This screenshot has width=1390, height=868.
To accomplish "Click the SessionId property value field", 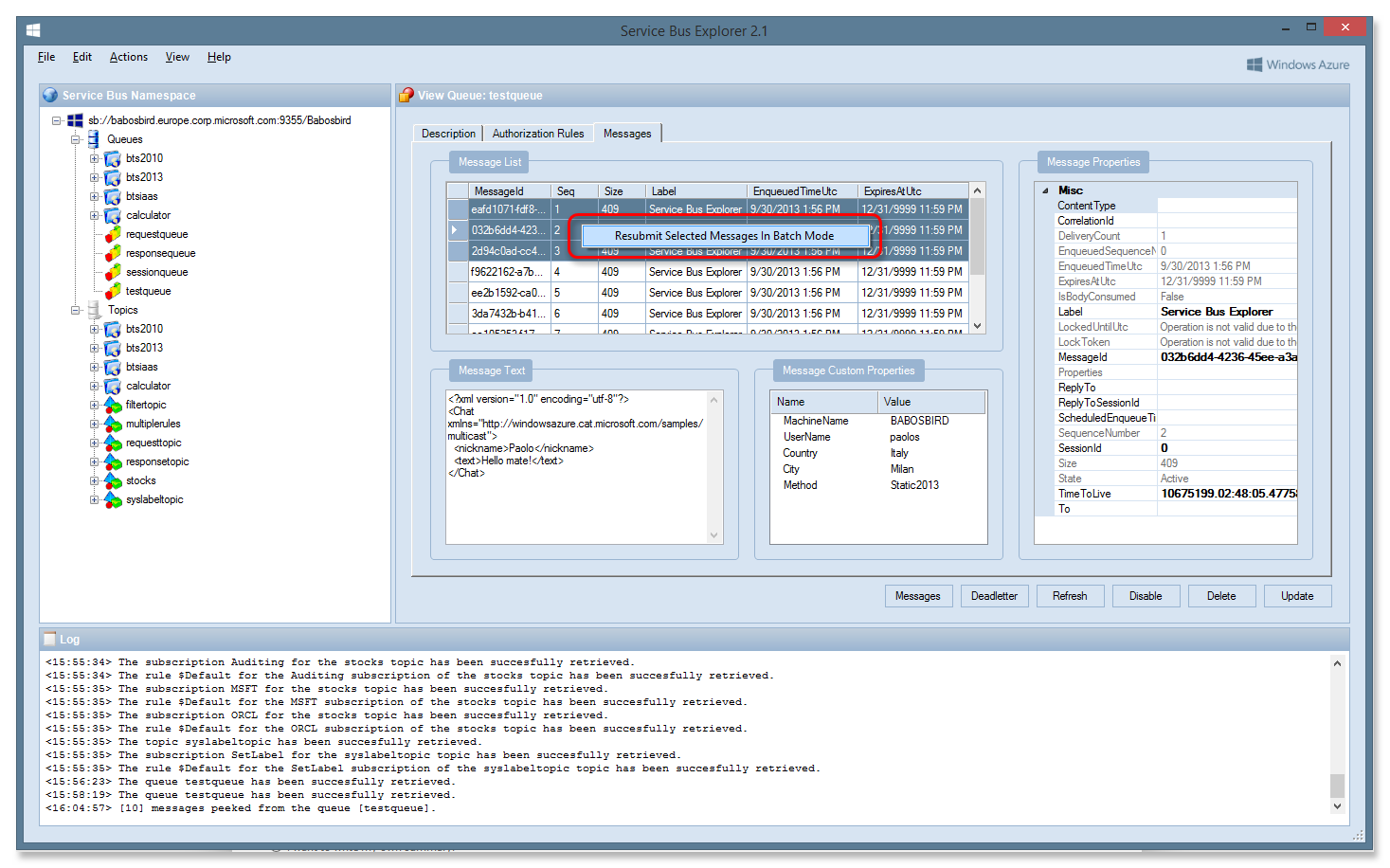I will [1227, 448].
